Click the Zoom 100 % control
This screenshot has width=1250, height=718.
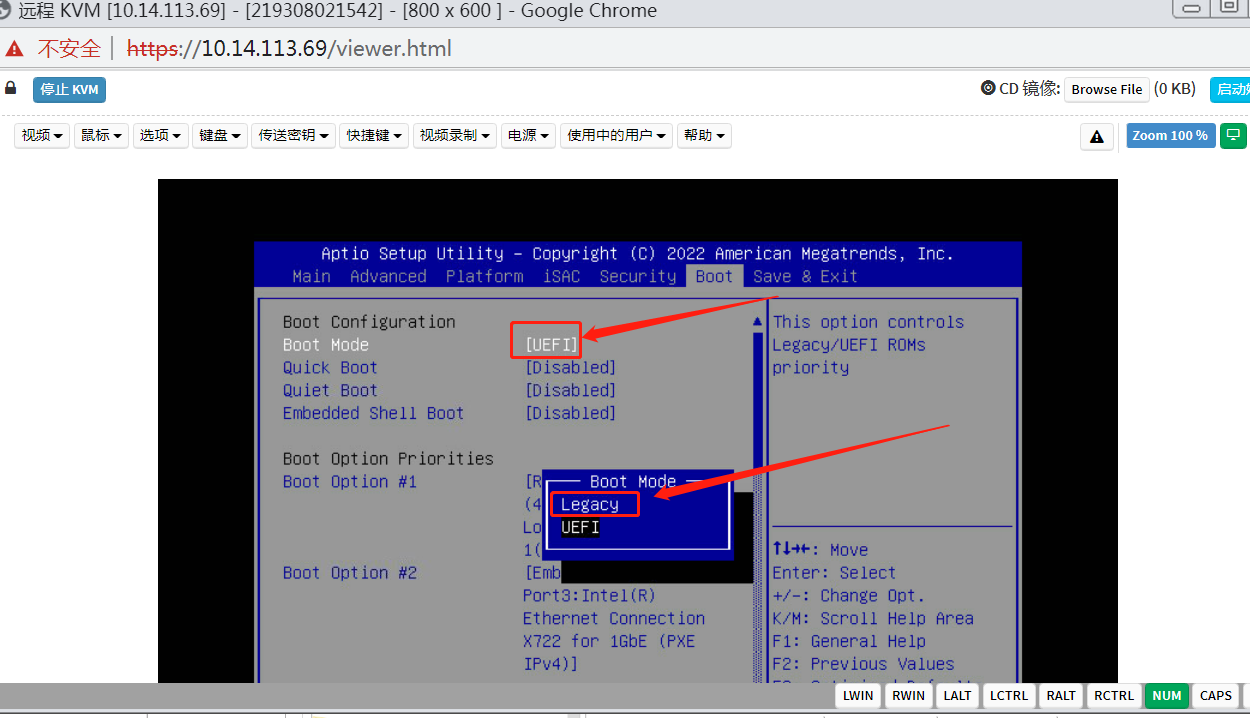(1170, 135)
